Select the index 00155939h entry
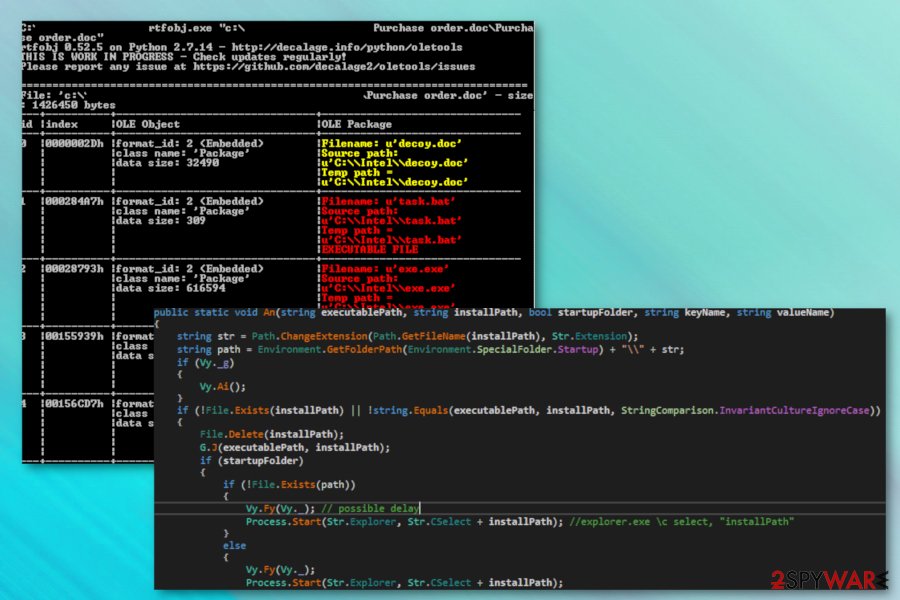 (75, 336)
